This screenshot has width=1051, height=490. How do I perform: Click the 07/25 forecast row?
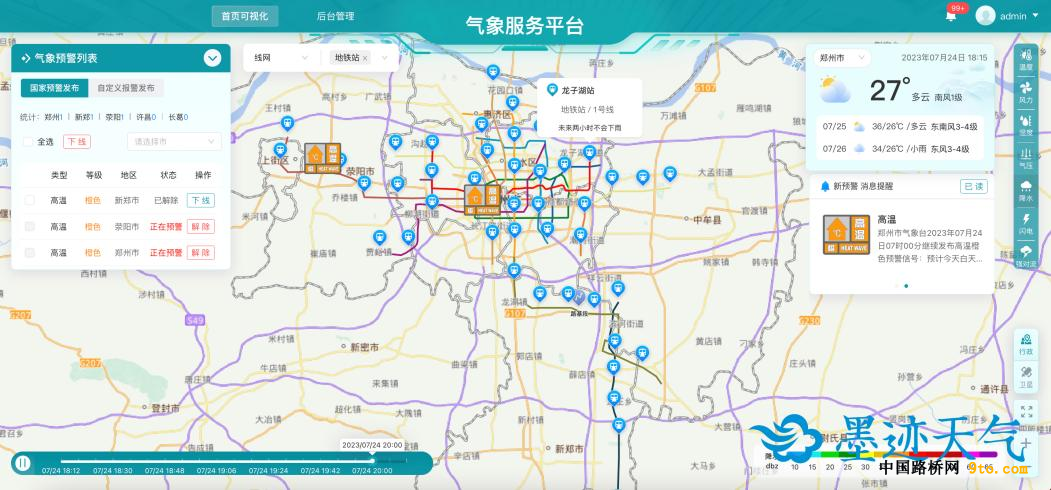tap(900, 126)
